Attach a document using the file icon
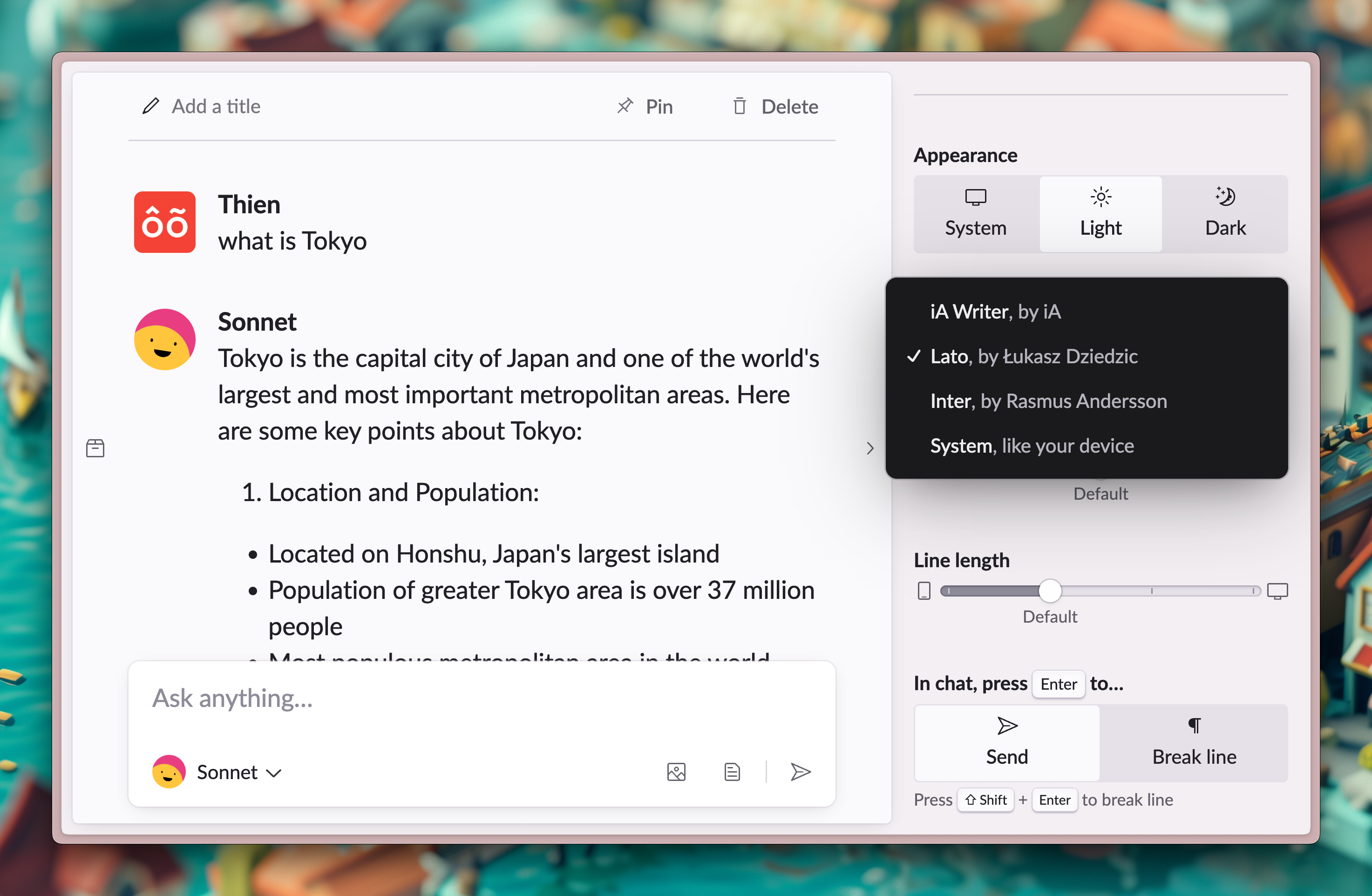Viewport: 1372px width, 896px height. coord(732,772)
